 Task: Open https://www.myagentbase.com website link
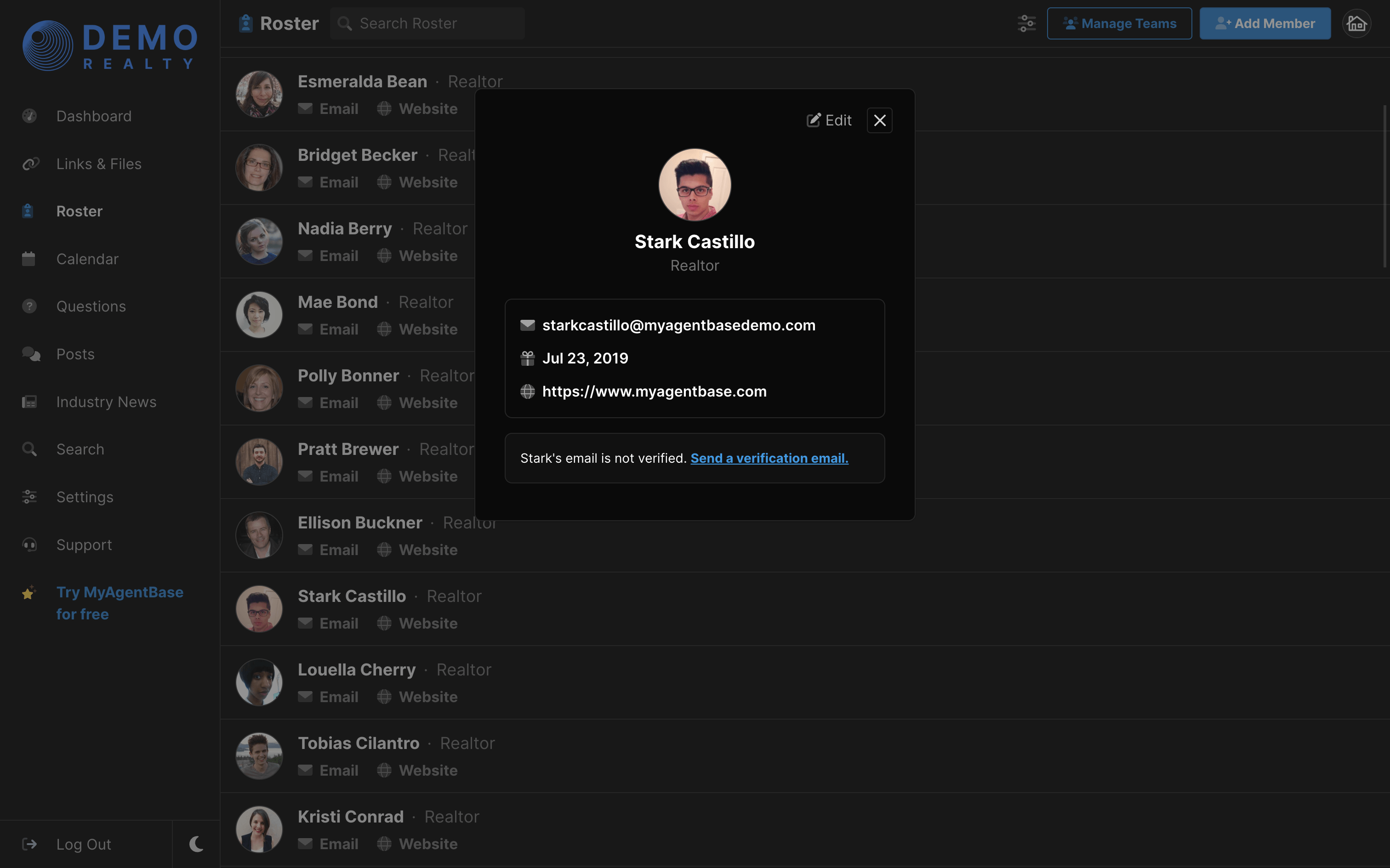pyautogui.click(x=654, y=391)
